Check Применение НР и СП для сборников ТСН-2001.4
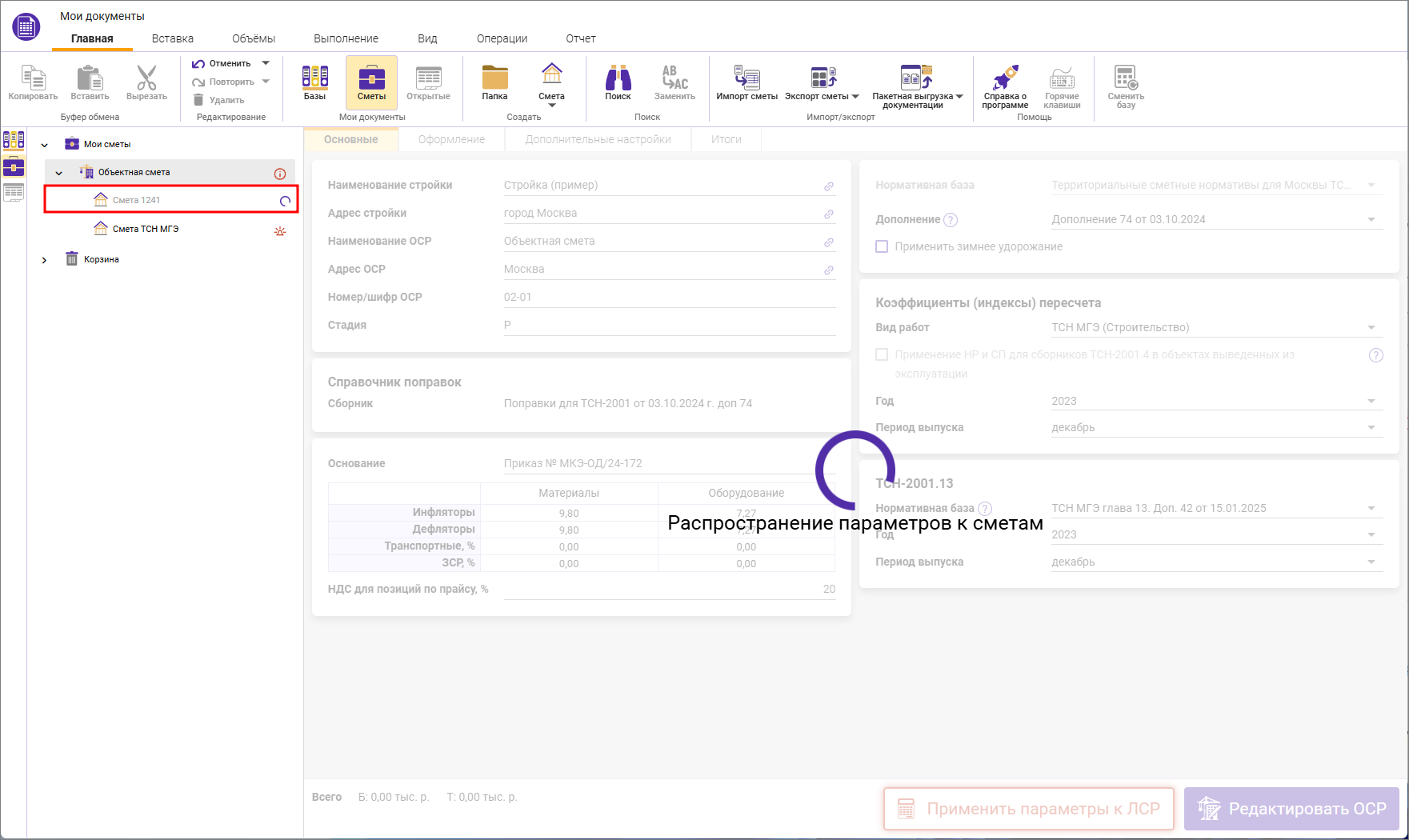Screen dimensions: 1409x840 (882, 354)
